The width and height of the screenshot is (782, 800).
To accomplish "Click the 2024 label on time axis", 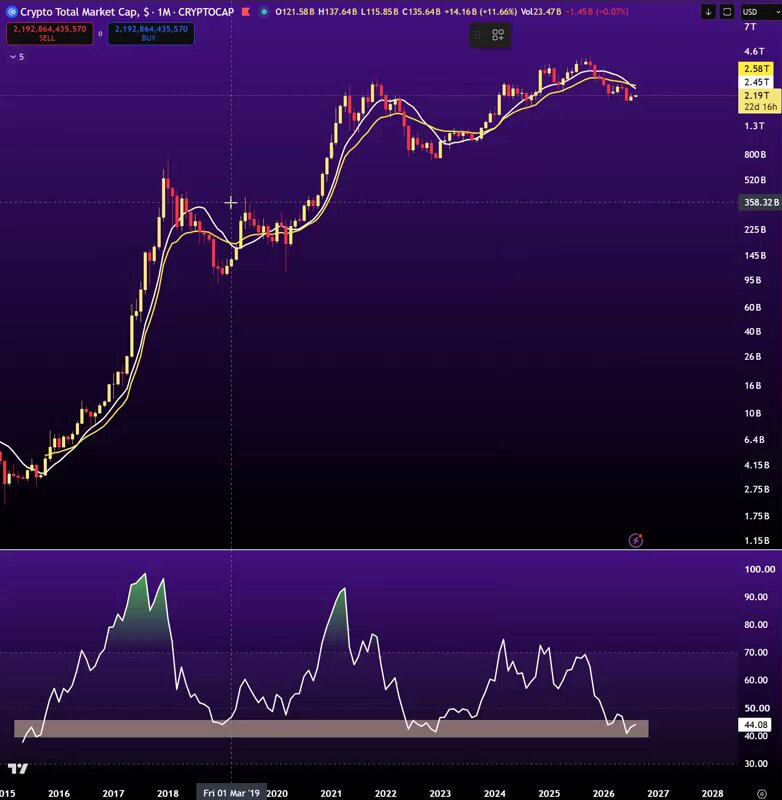I will (494, 793).
